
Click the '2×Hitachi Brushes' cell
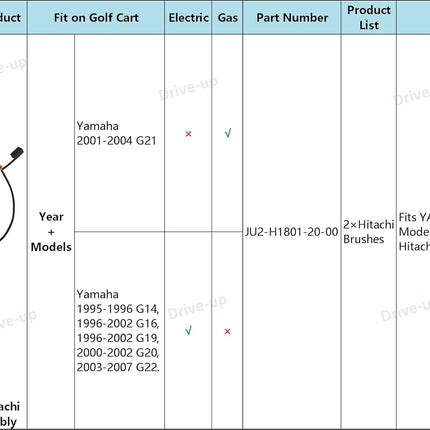tap(369, 232)
